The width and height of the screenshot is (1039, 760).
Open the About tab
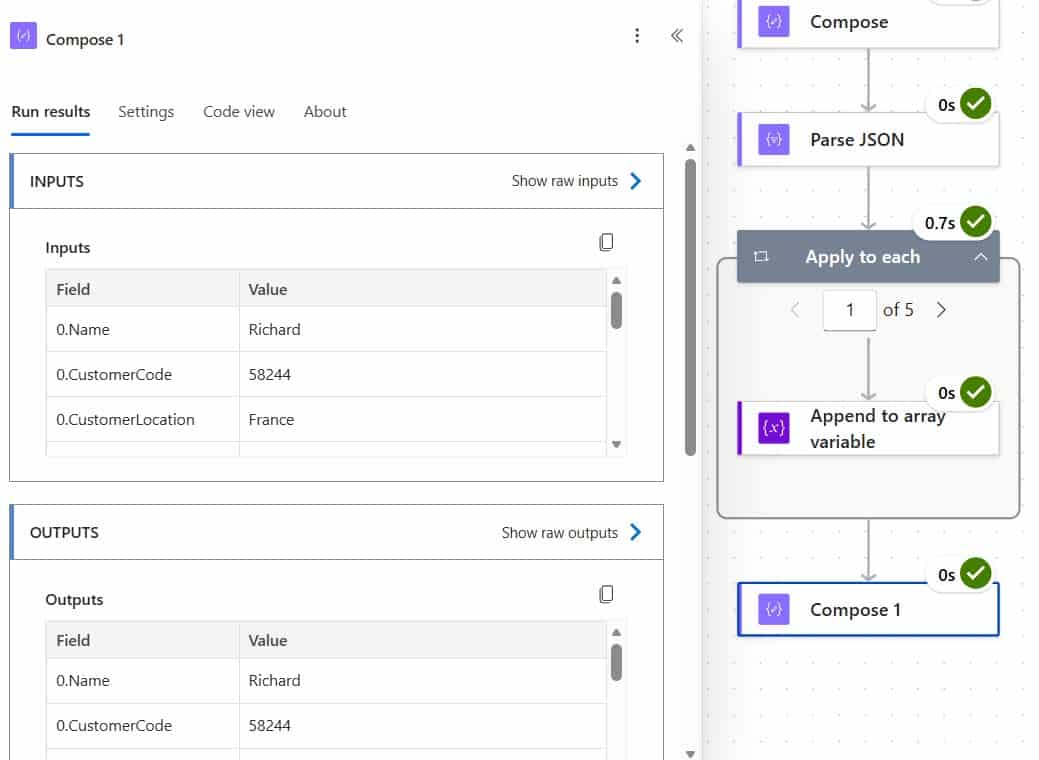tap(325, 111)
